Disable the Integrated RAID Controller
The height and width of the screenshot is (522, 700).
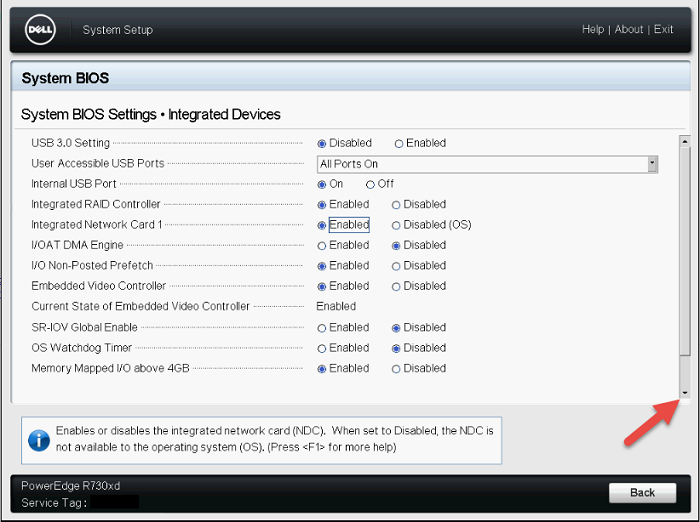397,205
